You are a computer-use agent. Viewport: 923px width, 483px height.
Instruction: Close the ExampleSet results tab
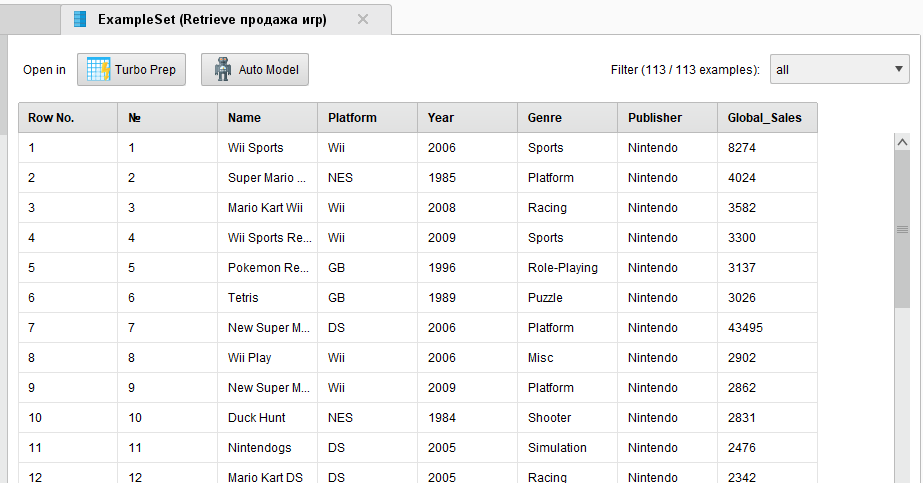[x=363, y=19]
